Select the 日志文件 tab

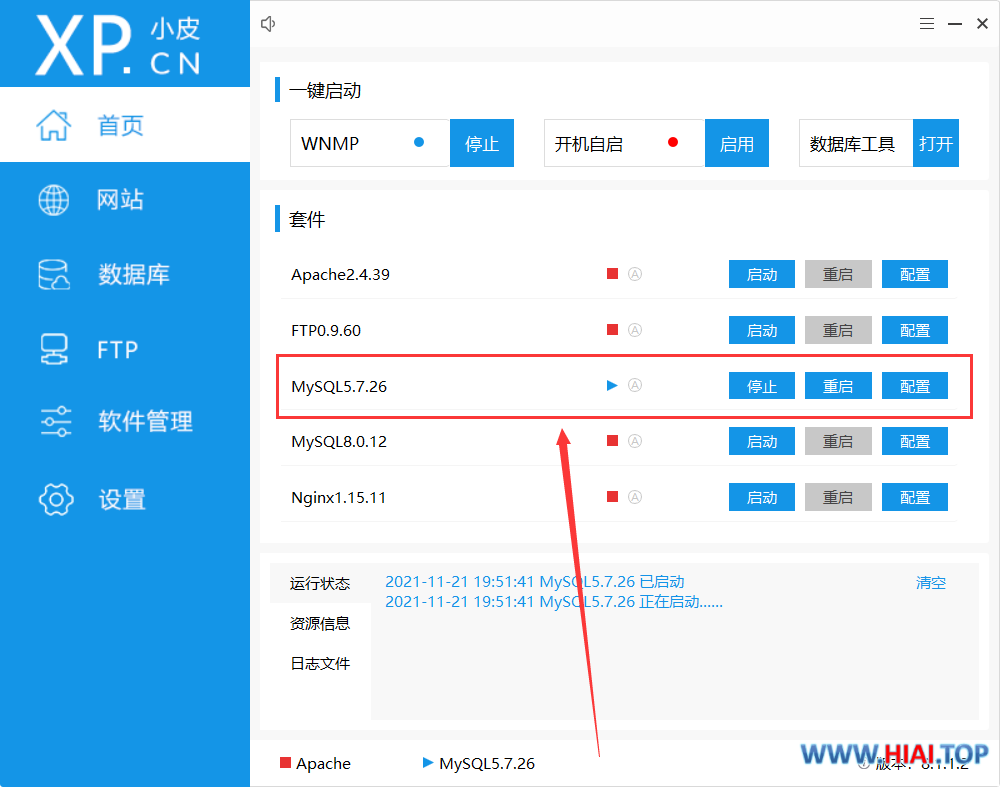[320, 663]
